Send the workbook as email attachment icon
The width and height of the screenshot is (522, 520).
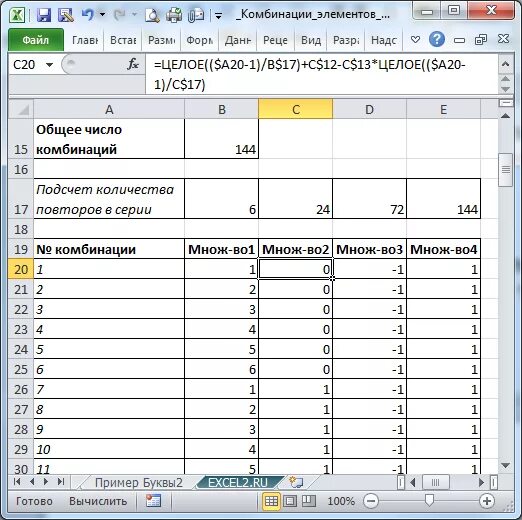tap(196, 15)
